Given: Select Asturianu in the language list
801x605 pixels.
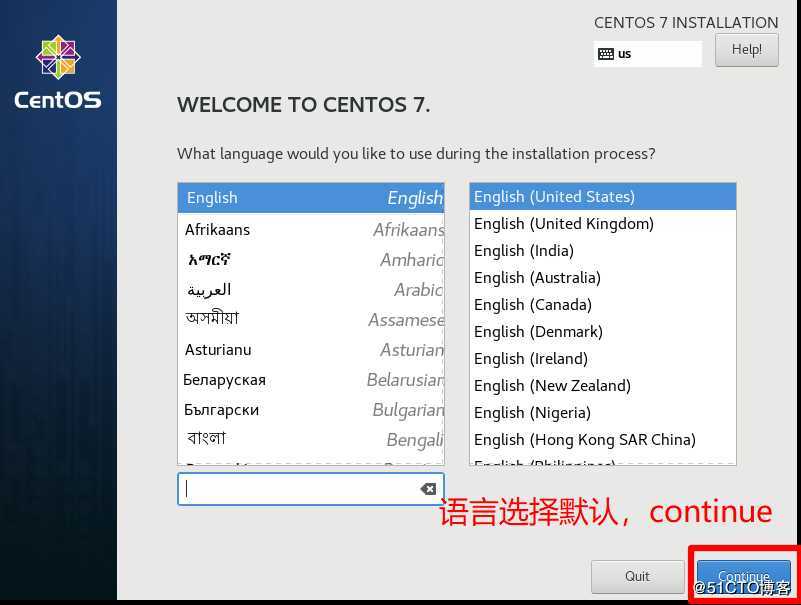Looking at the screenshot, I should pos(311,350).
